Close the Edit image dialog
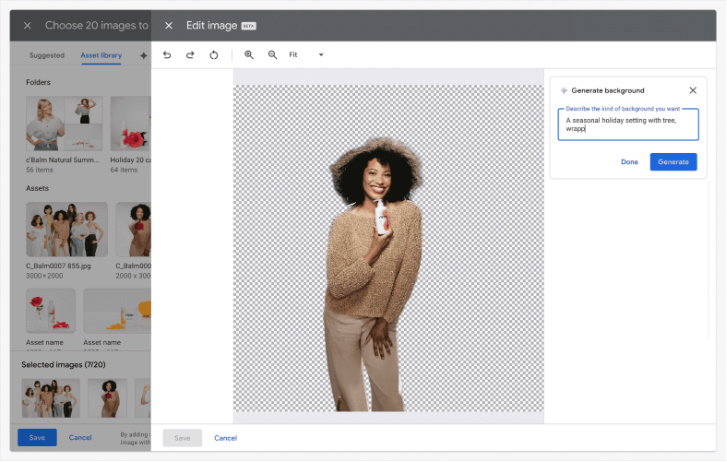The image size is (727, 462). pyautogui.click(x=168, y=25)
